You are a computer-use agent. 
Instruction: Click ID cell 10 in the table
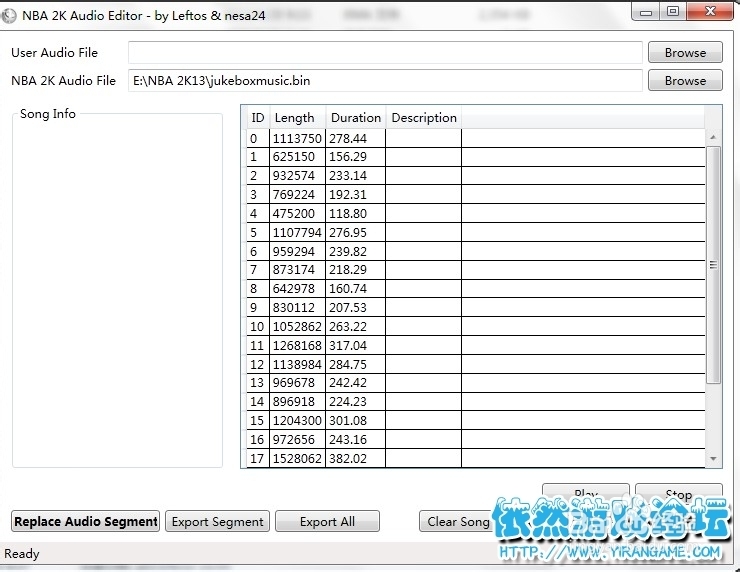(258, 326)
